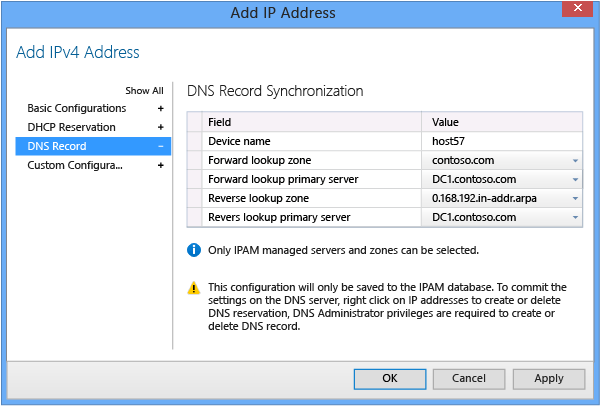This screenshot has width=601, height=406.
Task: Expand the DHCP Reservation plus icon
Action: (161, 127)
